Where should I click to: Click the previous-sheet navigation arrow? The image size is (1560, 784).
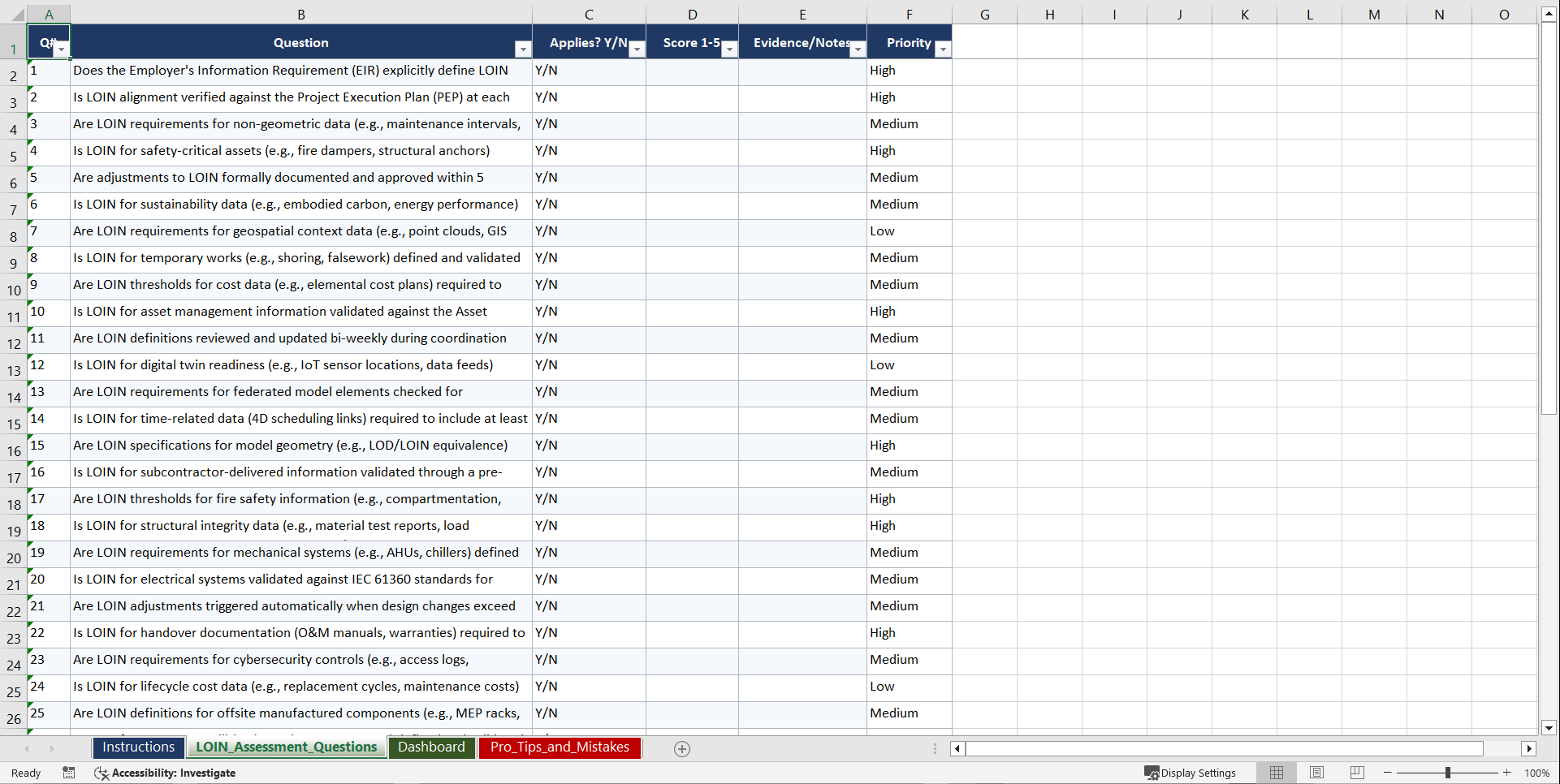tap(27, 748)
